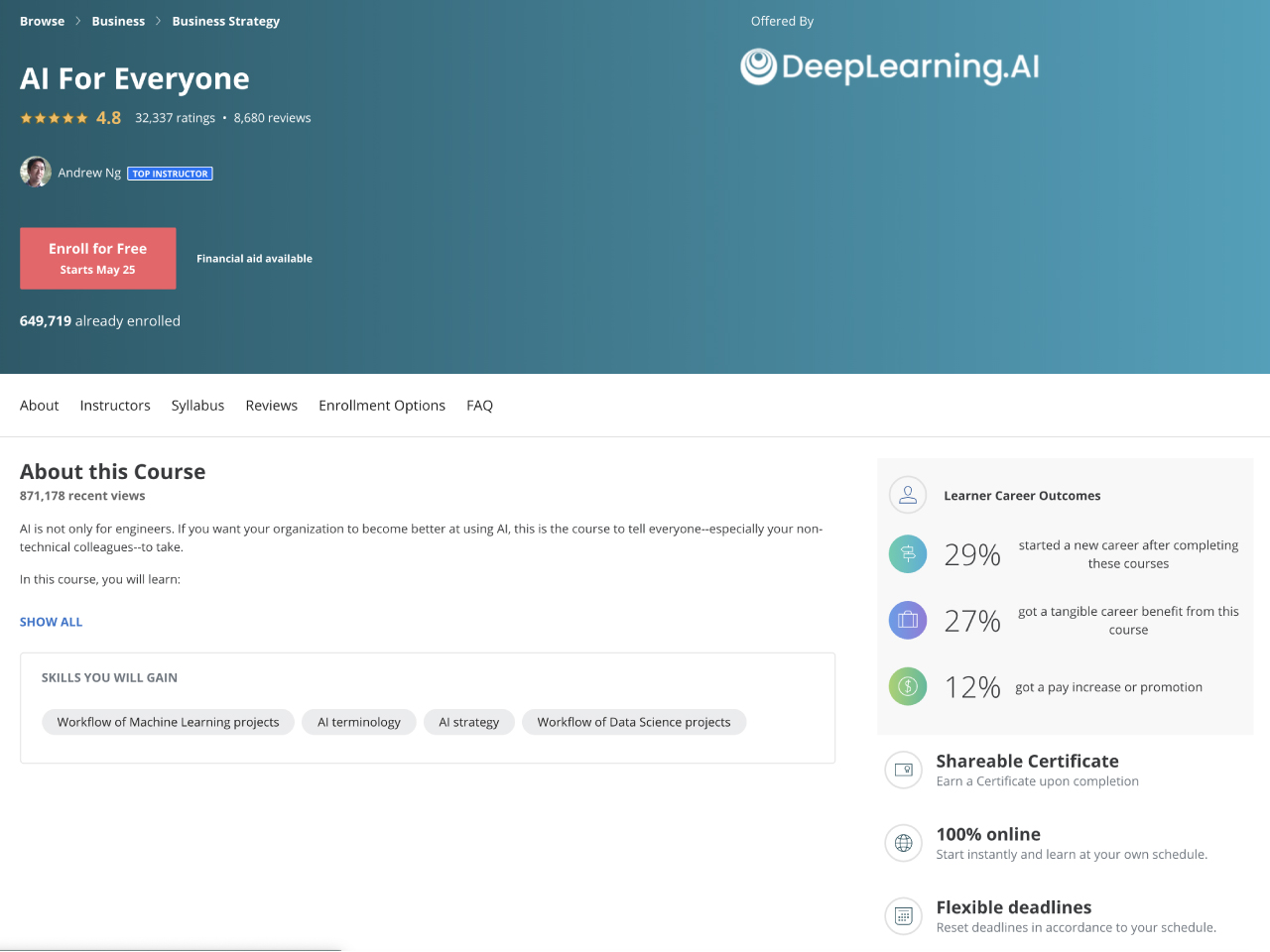The image size is (1270, 952).
Task: Go to Enrollment Options tab
Action: tap(382, 406)
